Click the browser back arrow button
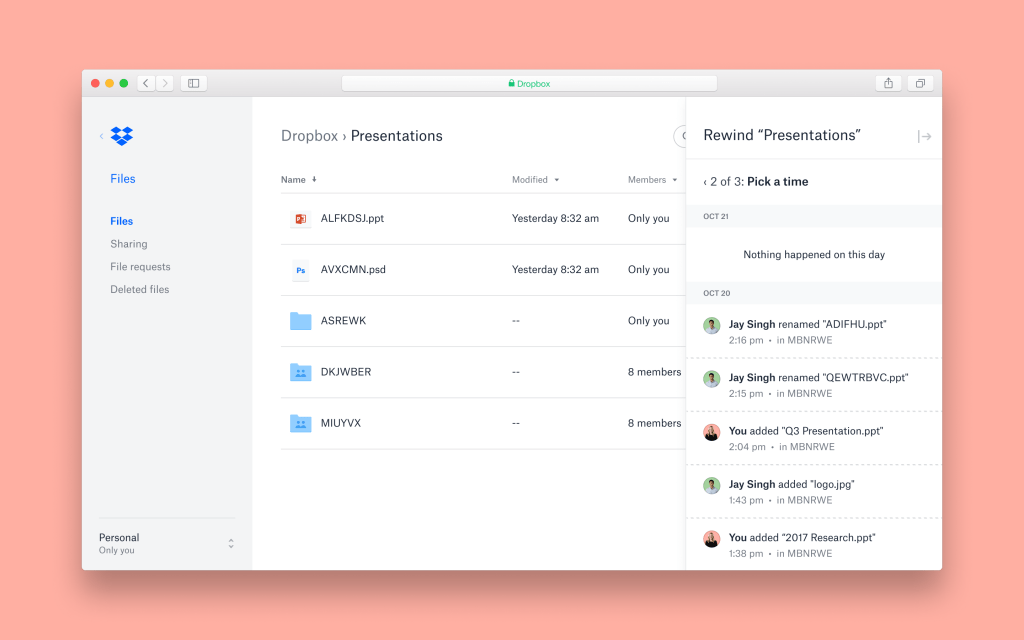 (146, 83)
